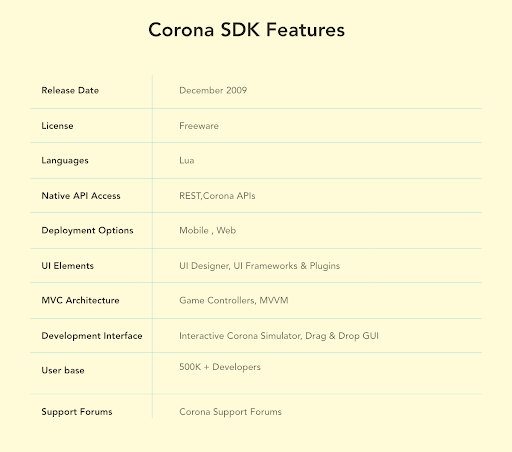Select the License row label
This screenshot has width=512, height=452.
pos(57,126)
